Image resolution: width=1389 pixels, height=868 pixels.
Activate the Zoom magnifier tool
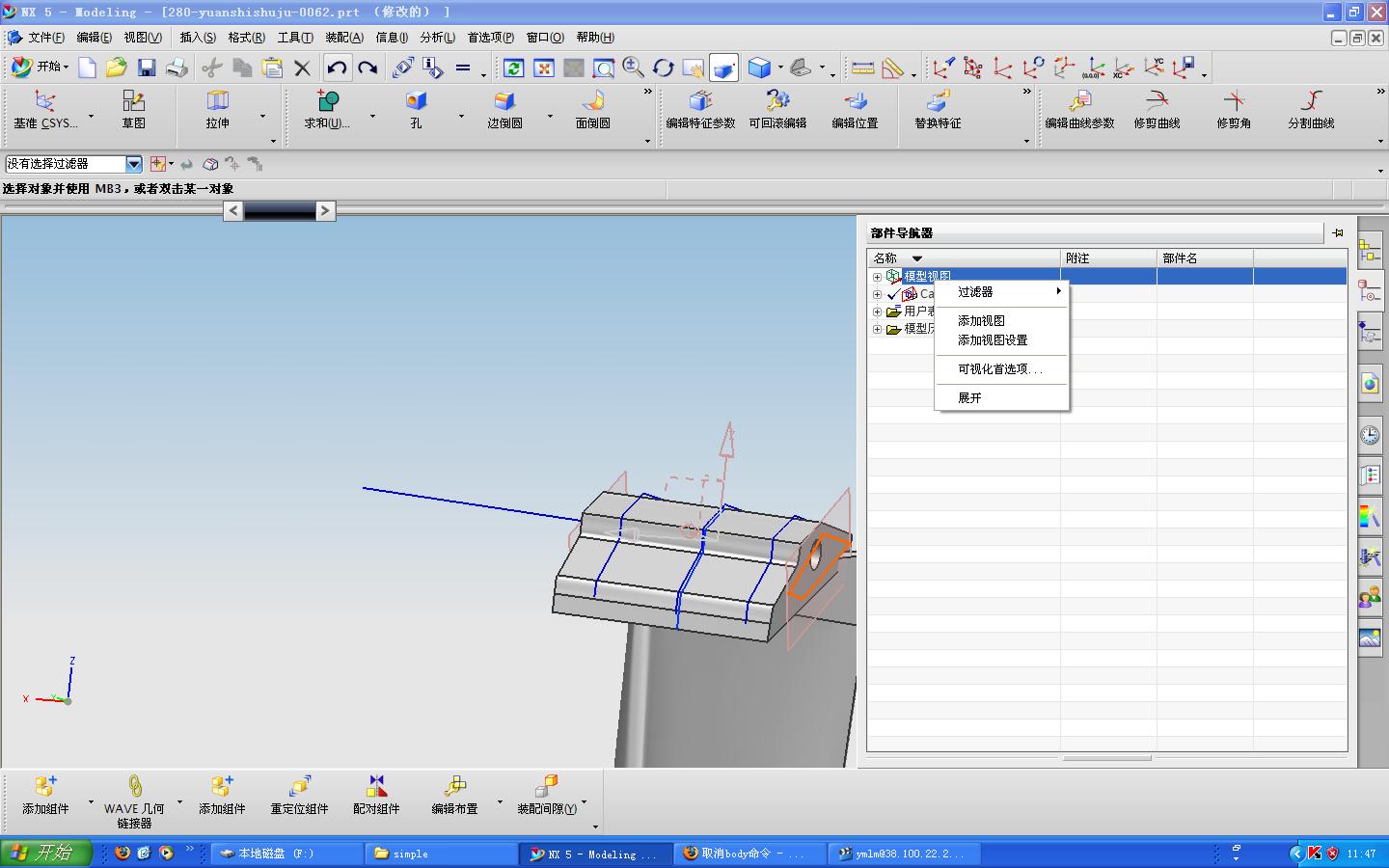633,68
